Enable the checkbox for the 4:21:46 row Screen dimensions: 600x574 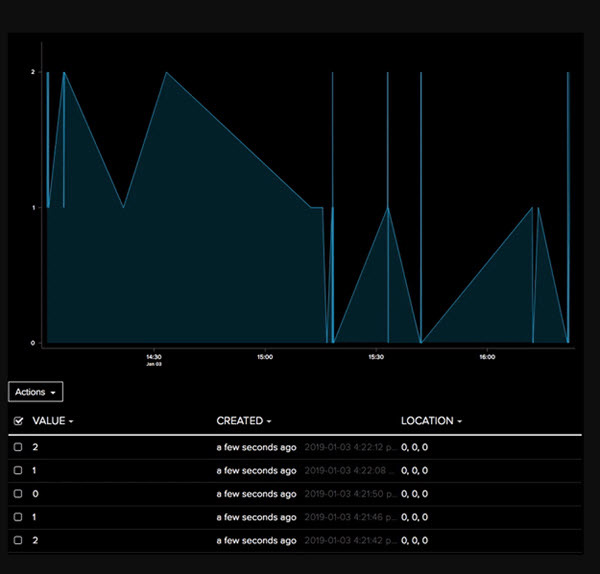click(18, 517)
